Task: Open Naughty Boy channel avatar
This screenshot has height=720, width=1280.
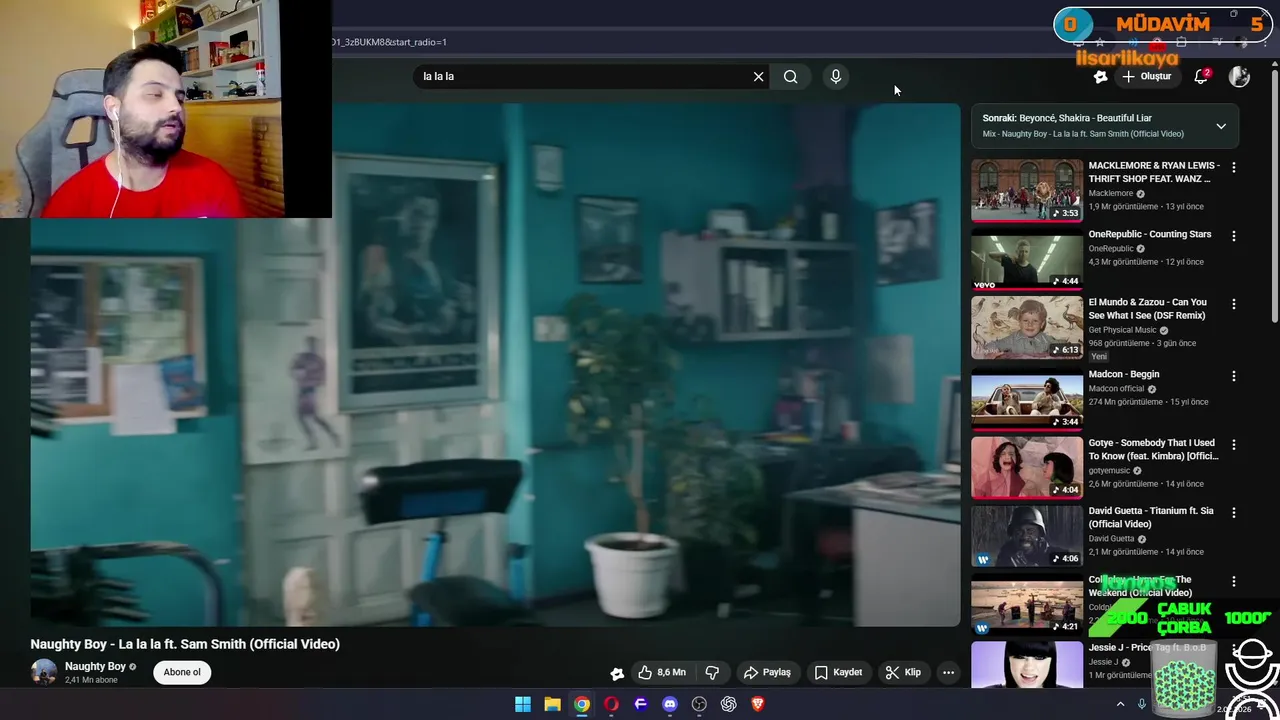Action: pyautogui.click(x=43, y=672)
